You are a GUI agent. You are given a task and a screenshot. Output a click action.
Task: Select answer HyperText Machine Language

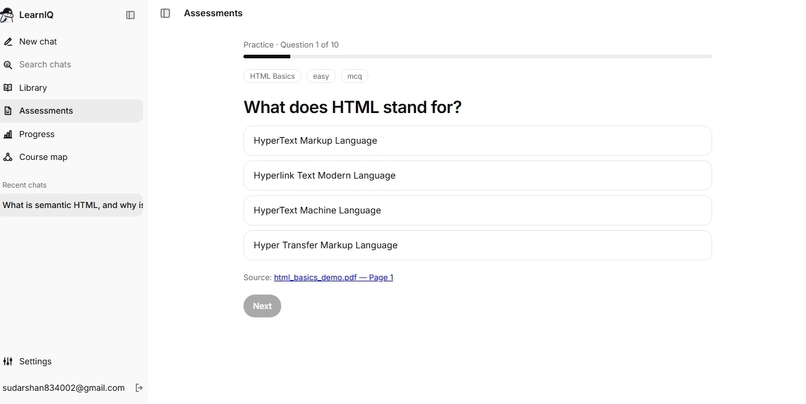pyautogui.click(x=478, y=210)
